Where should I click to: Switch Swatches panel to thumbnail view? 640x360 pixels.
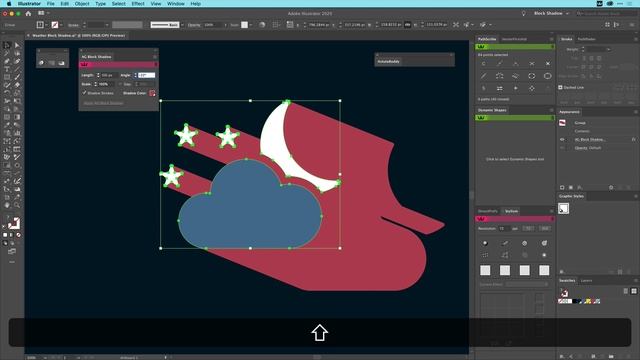click(x=633, y=291)
